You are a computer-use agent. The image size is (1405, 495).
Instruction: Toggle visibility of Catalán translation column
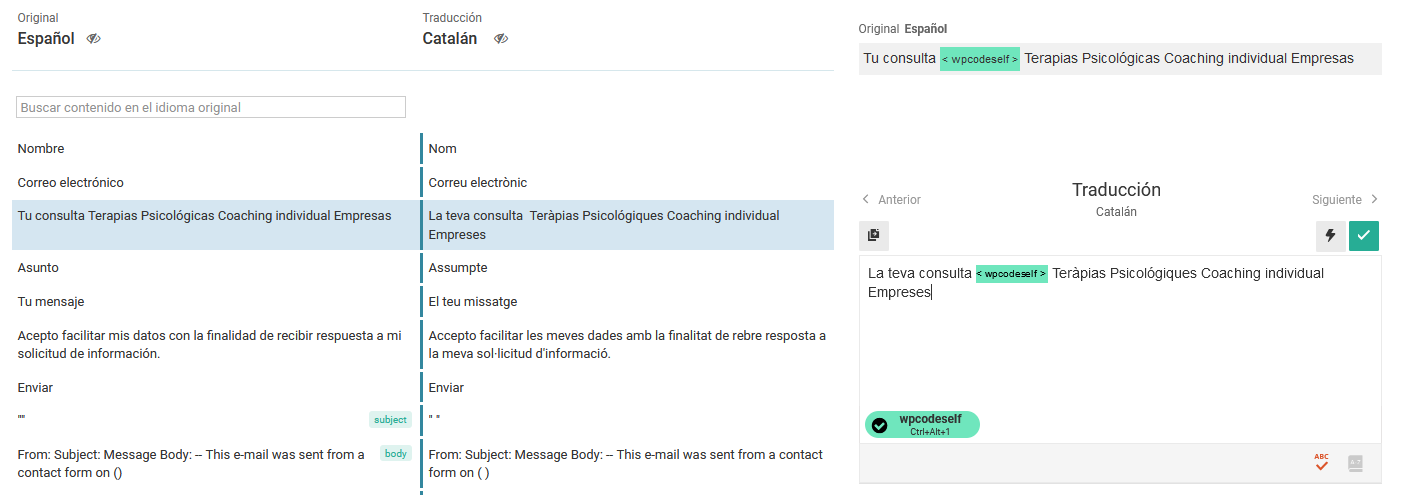501,39
